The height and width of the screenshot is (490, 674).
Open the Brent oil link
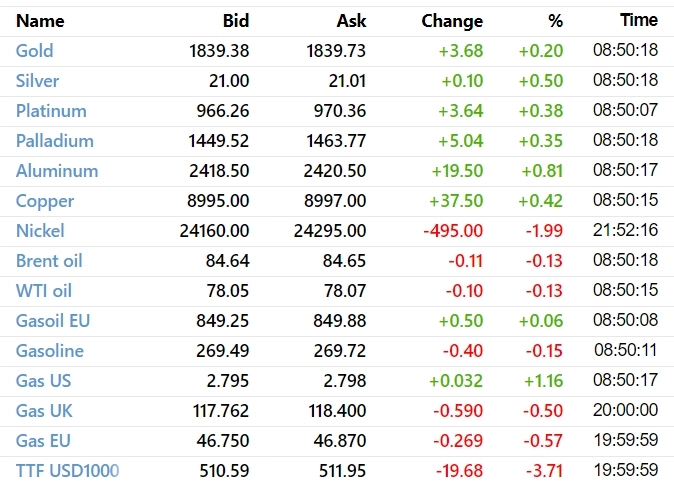pyautogui.click(x=49, y=261)
